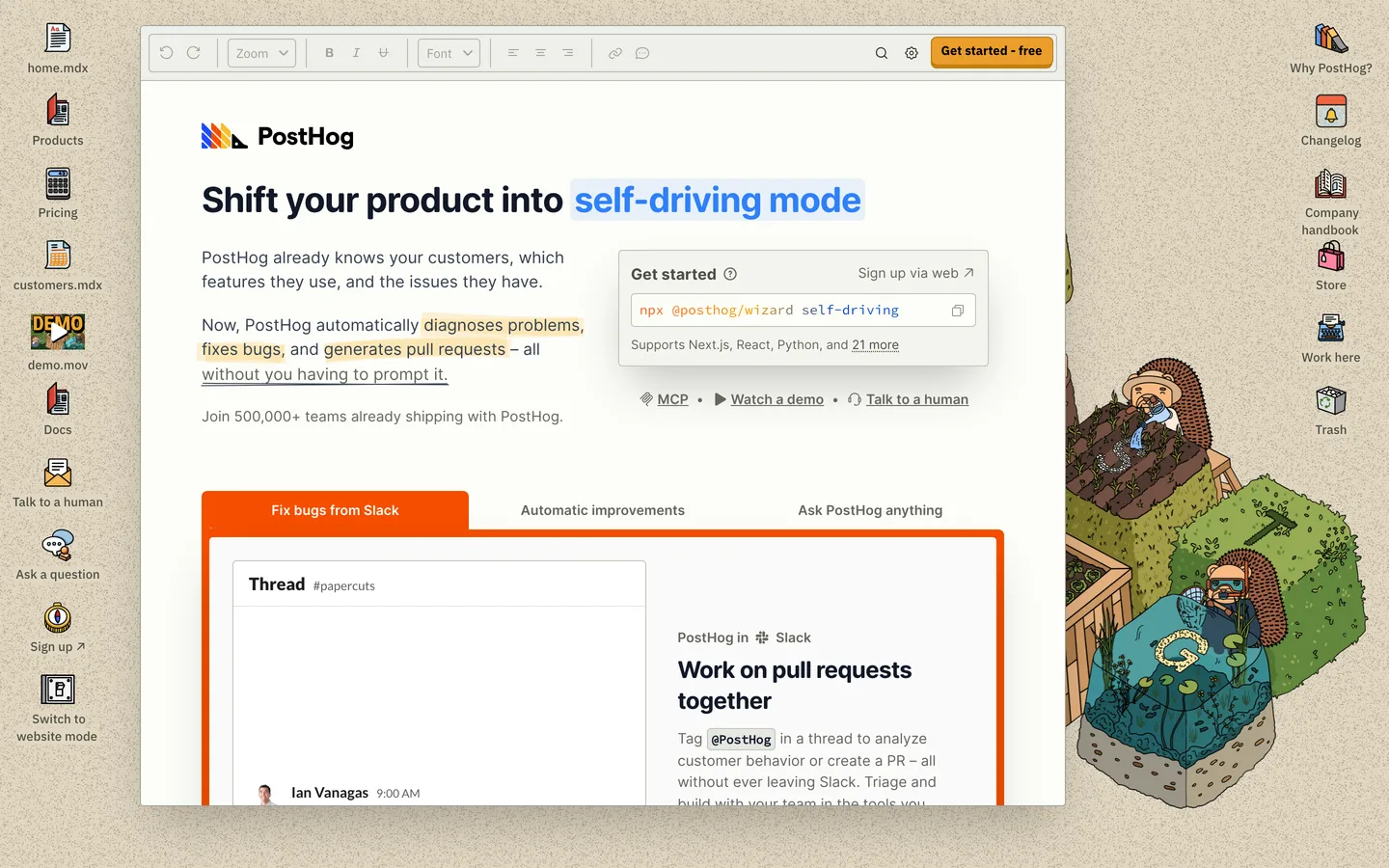The image size is (1389, 868).
Task: Click the 'diagnoses problems,' highlighted text
Action: (503, 325)
